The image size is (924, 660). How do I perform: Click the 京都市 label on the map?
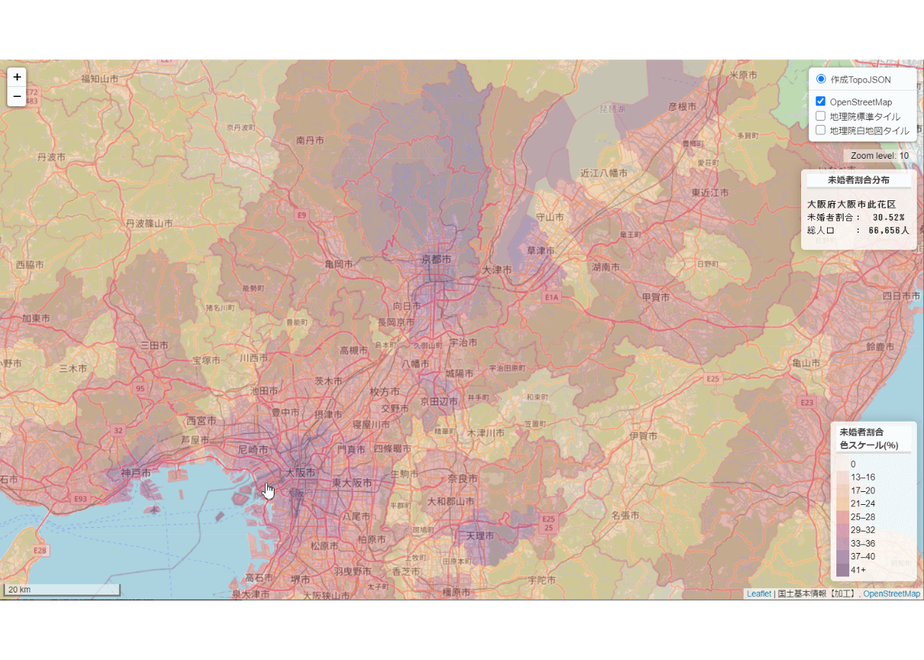(437, 259)
